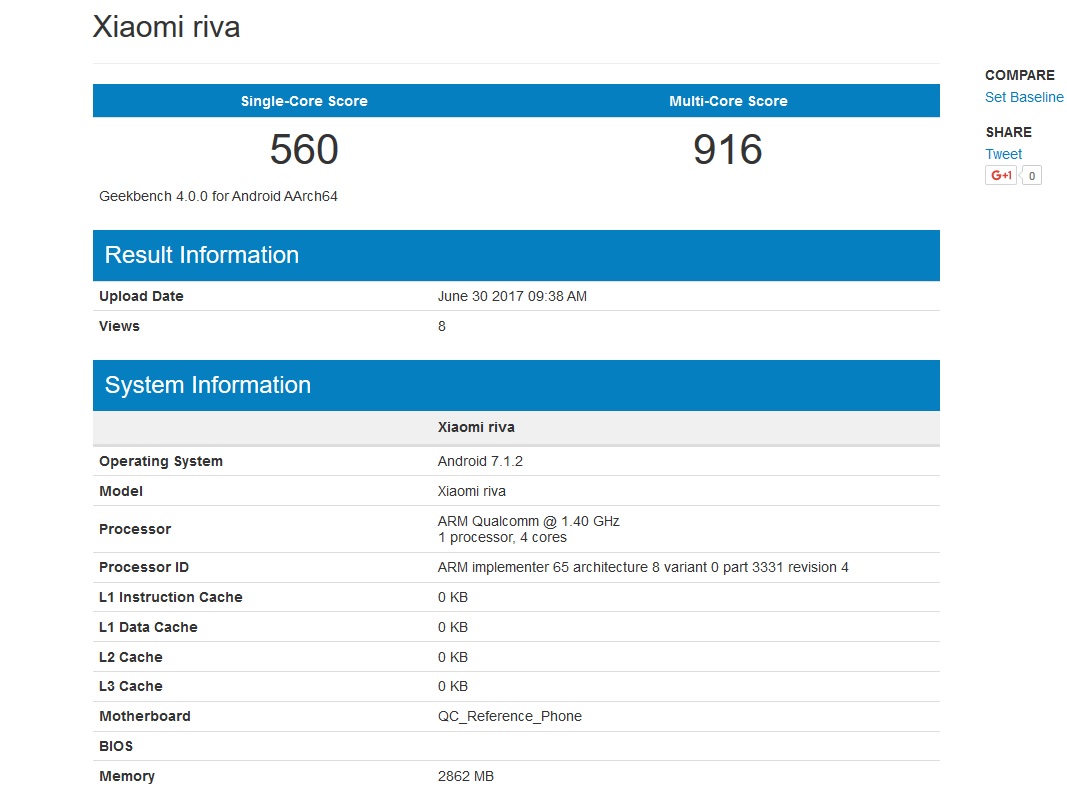Open the Tweet share link
Screen dimensions: 1067x801
point(1003,154)
